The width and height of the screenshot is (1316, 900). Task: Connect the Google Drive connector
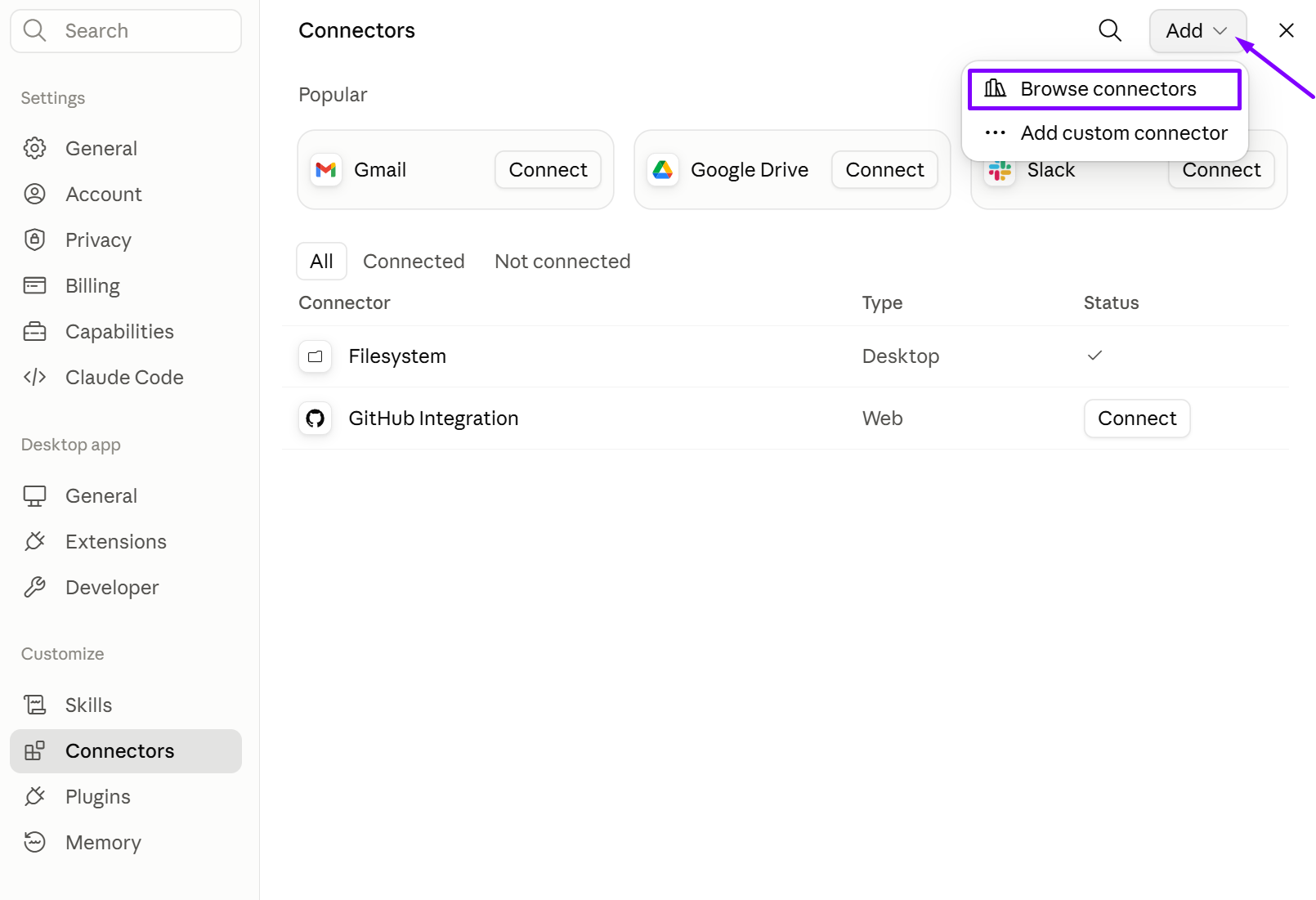tap(884, 170)
